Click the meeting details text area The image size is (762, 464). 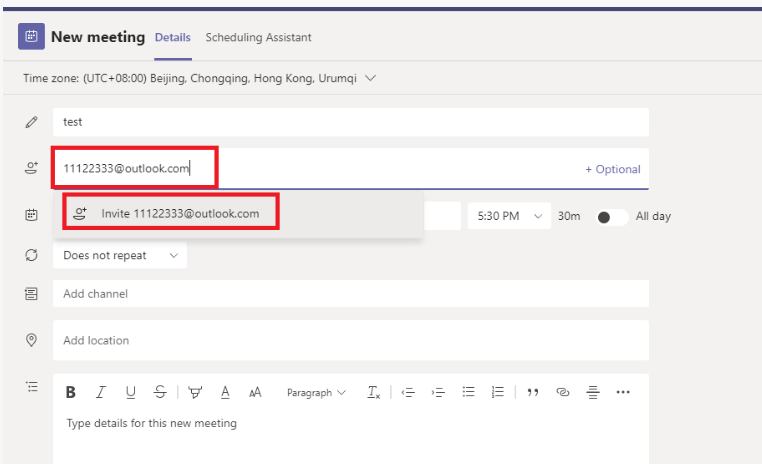[351, 437]
